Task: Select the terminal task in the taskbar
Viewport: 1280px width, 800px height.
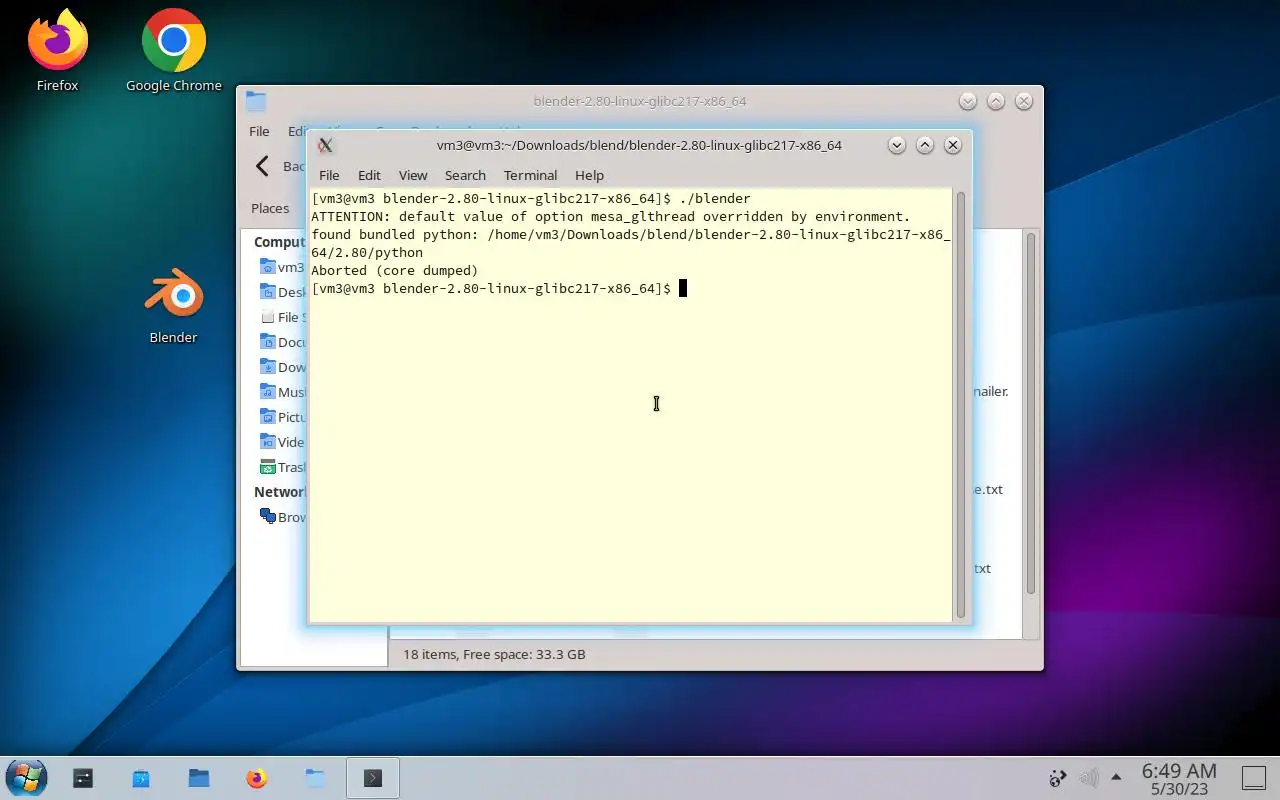Action: coord(372,778)
